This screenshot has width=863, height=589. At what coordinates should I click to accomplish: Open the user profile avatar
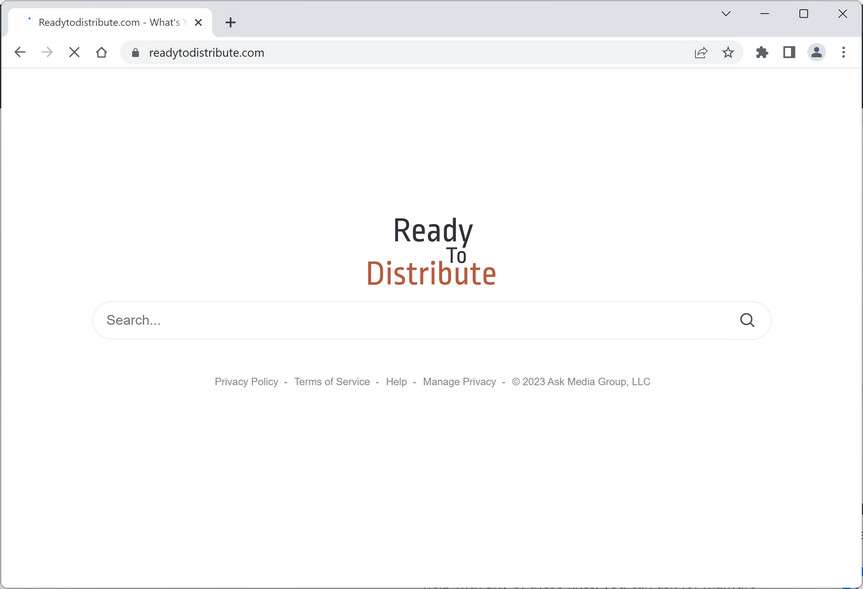816,52
